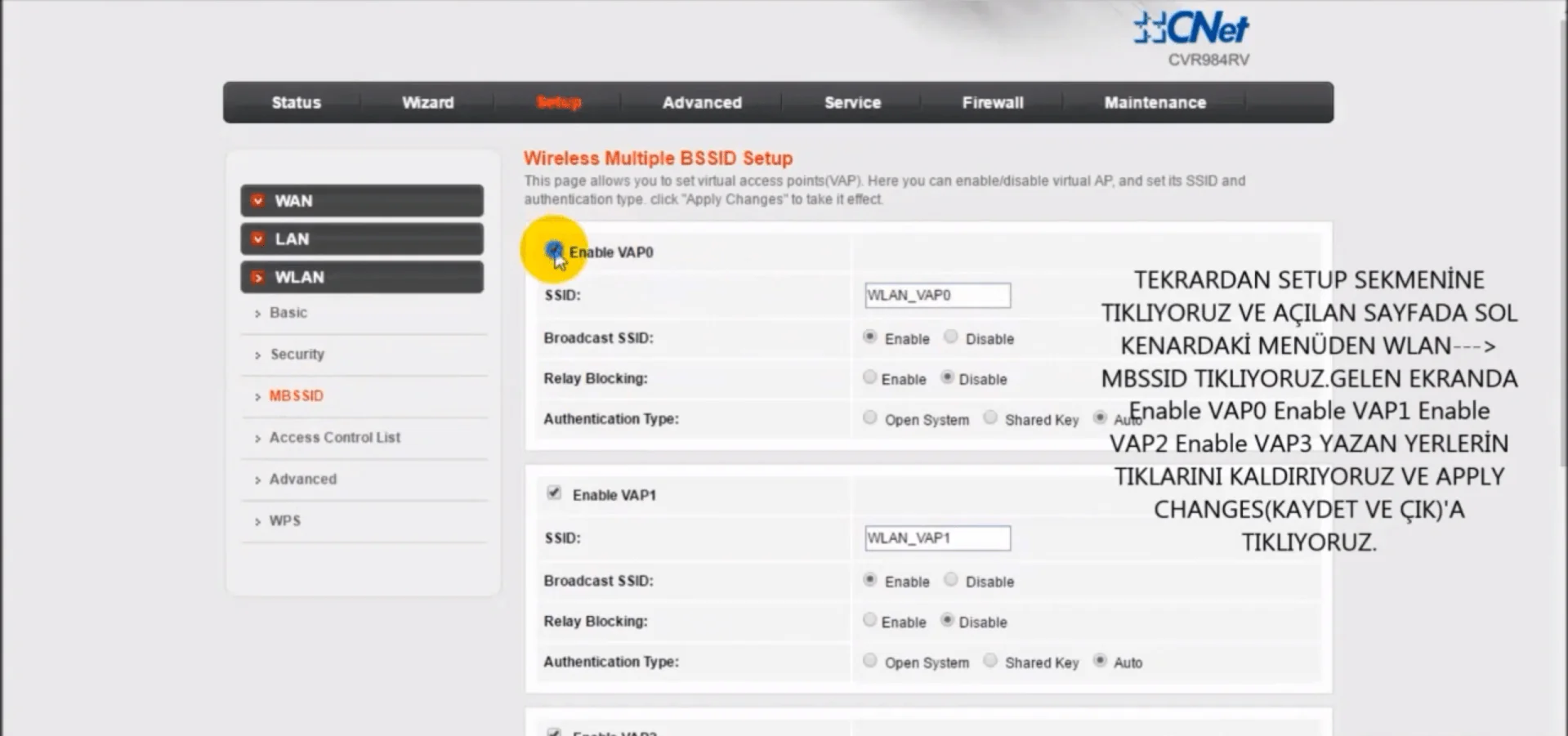Open the Maintenance tab
Image resolution: width=1568 pixels, height=736 pixels.
(1155, 102)
